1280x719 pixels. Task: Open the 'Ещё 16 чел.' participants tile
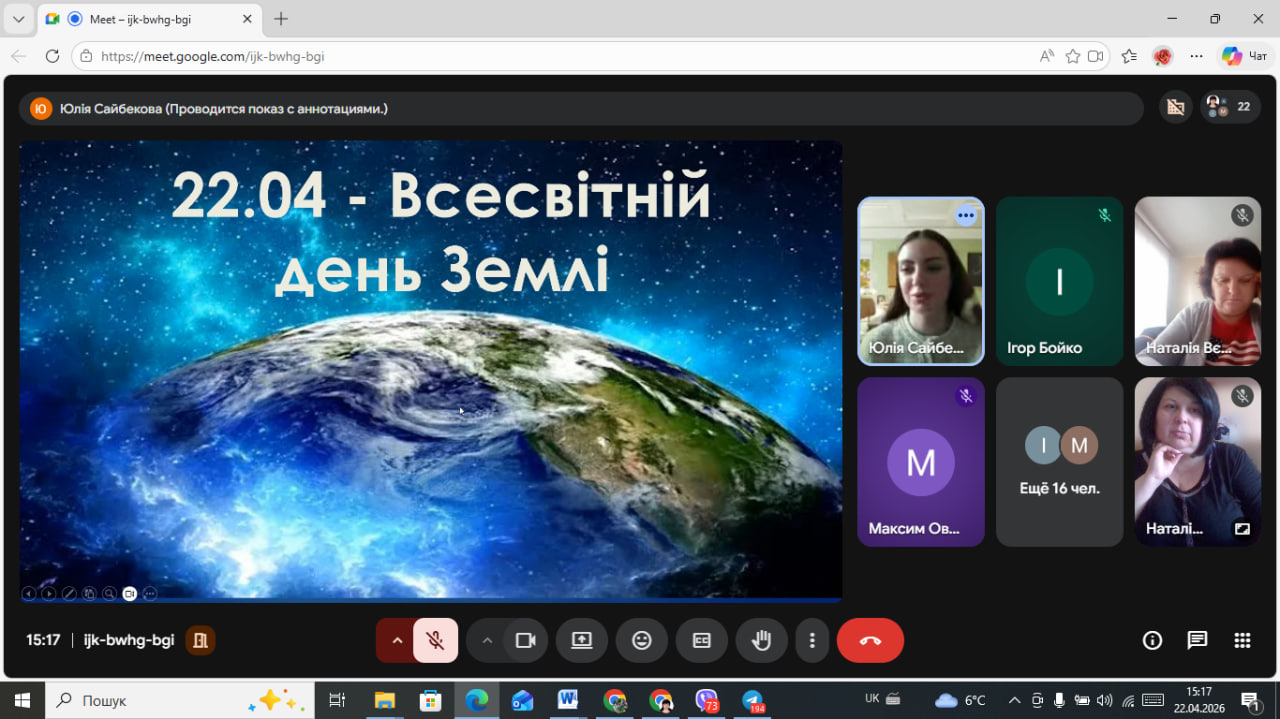coord(1060,462)
